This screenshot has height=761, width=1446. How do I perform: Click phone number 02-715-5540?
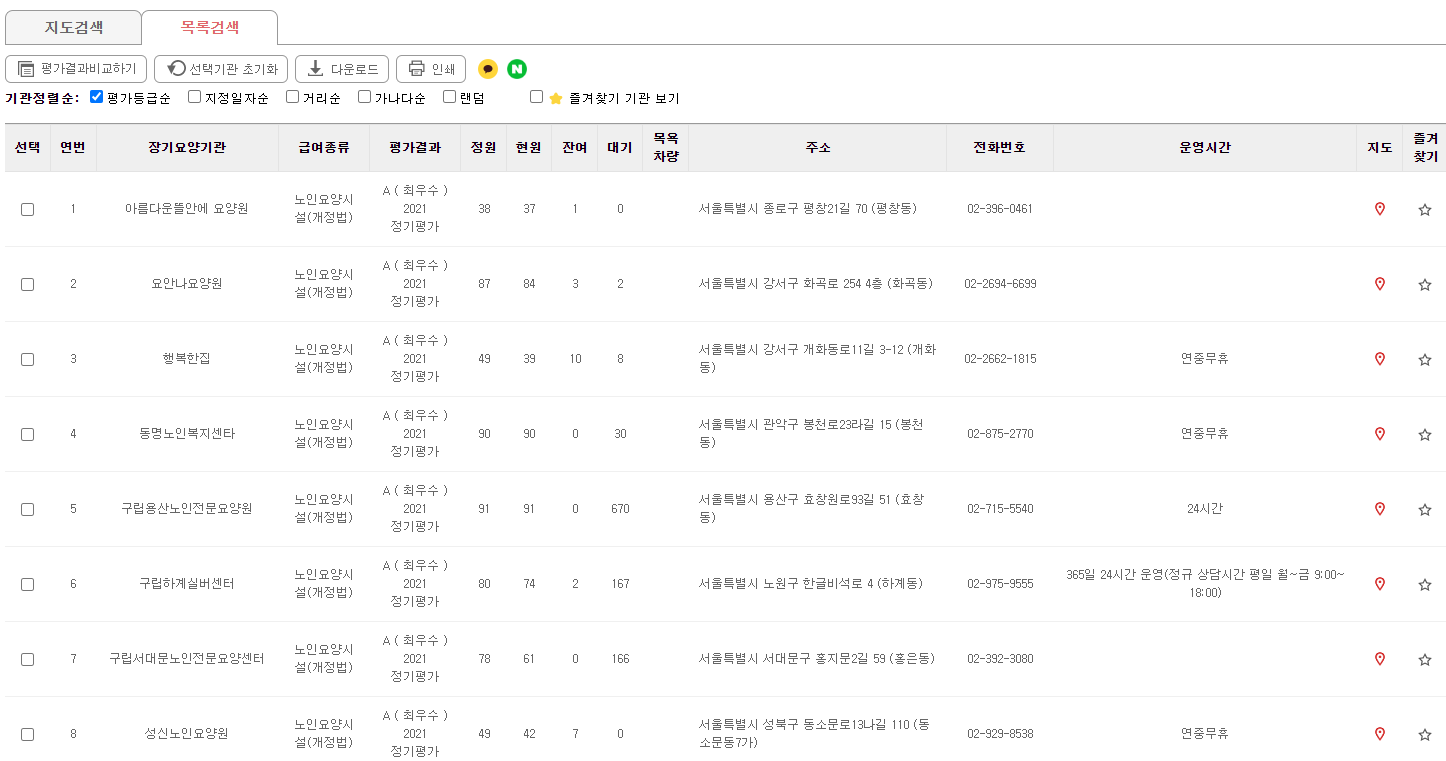[x=1000, y=509]
